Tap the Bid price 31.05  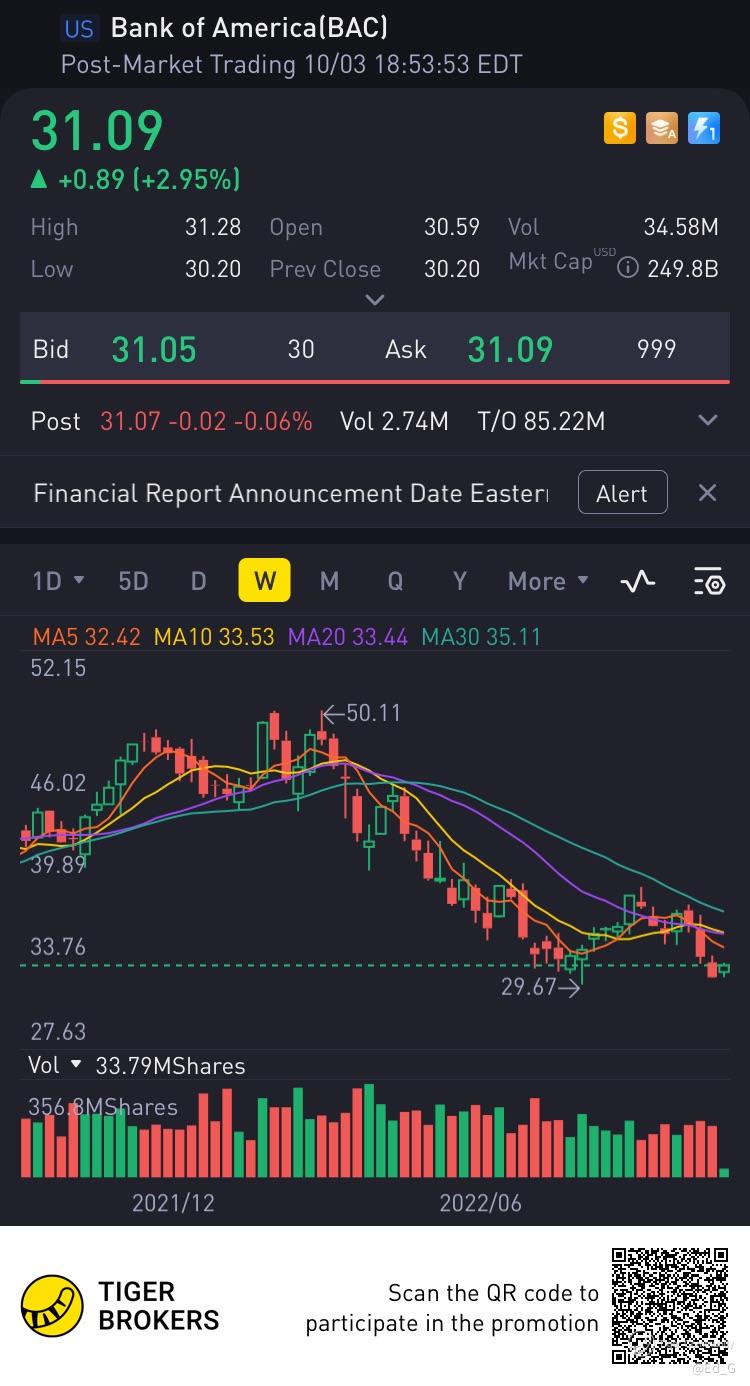tap(154, 349)
